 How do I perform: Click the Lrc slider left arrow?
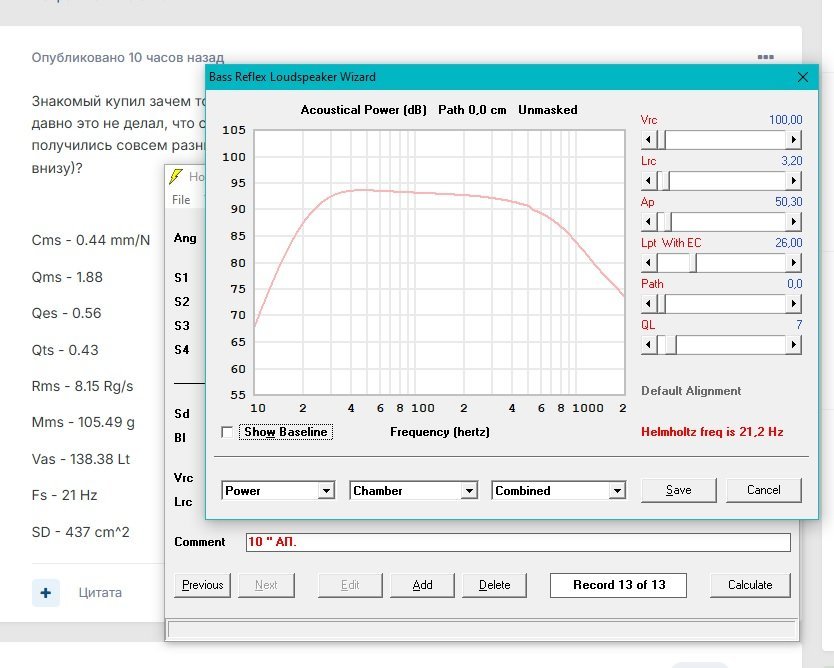tap(648, 181)
